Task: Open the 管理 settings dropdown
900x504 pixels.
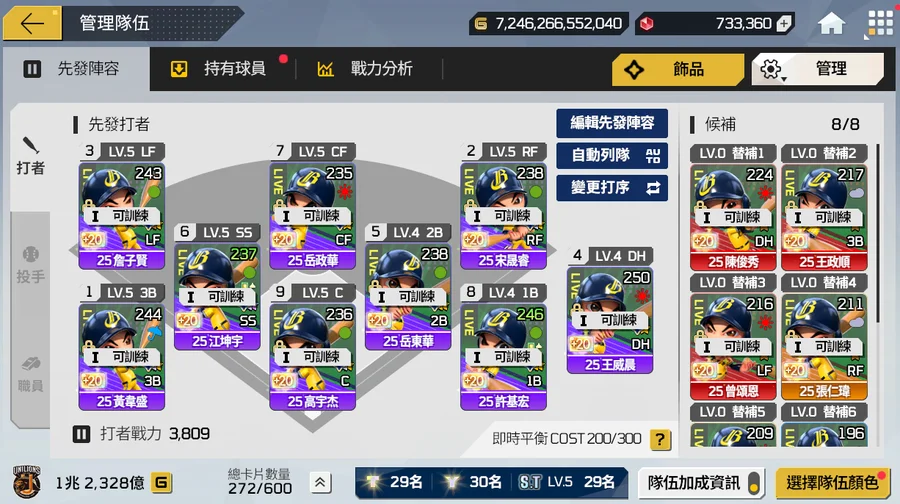Action: coord(817,69)
